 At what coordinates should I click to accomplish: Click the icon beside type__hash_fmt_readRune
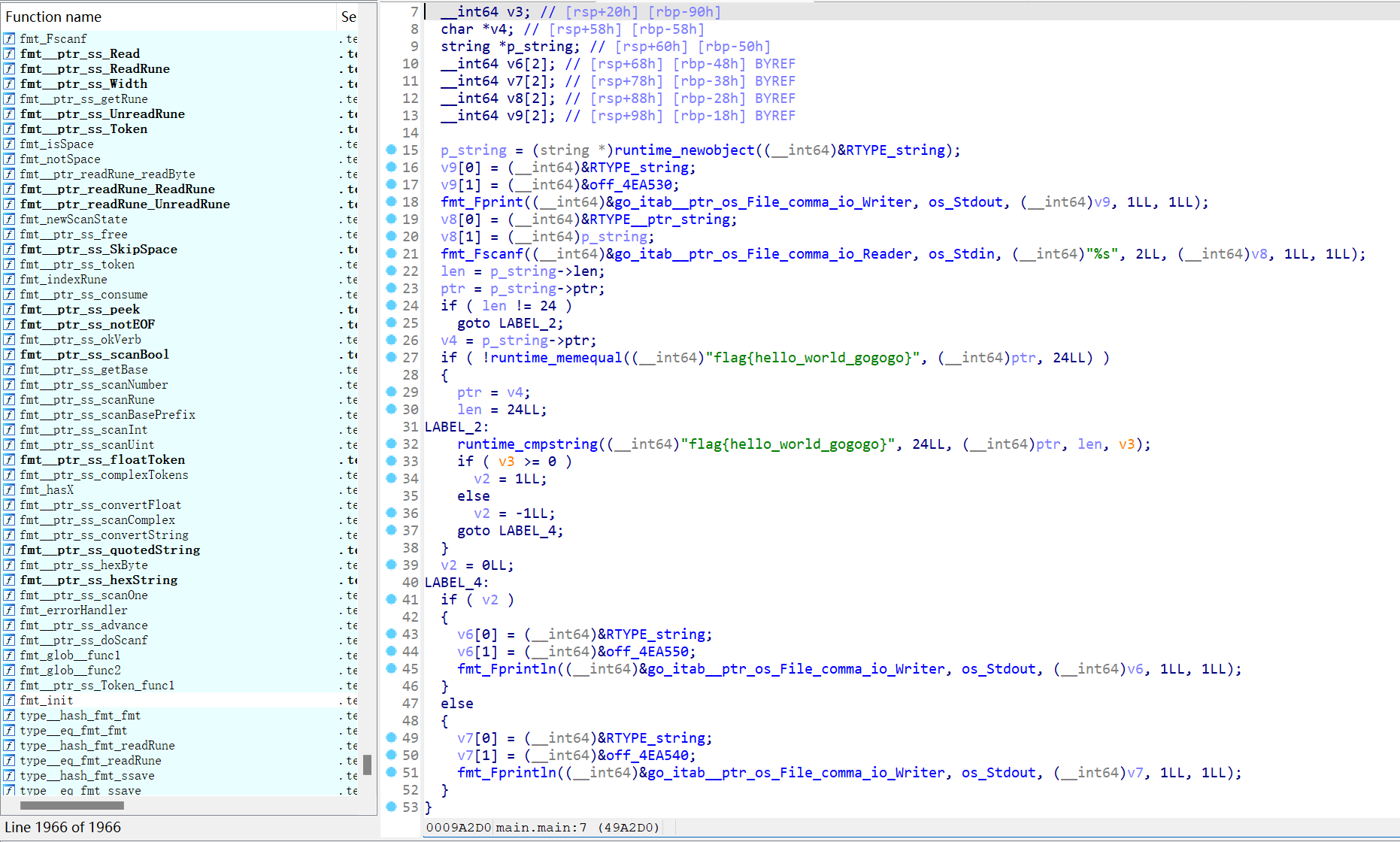click(9, 746)
